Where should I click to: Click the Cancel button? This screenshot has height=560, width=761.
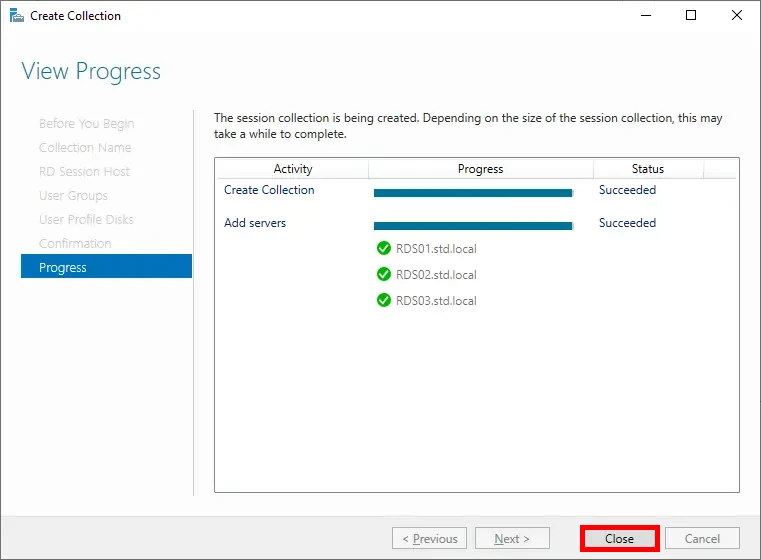point(701,538)
